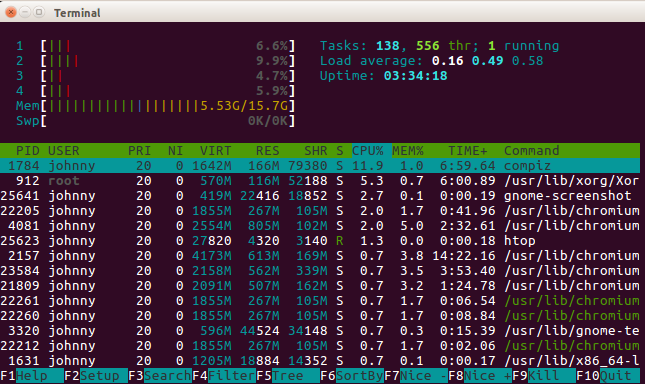Click the 14:22.16 TIME+ value
The height and width of the screenshot is (384, 645).
coord(464,256)
